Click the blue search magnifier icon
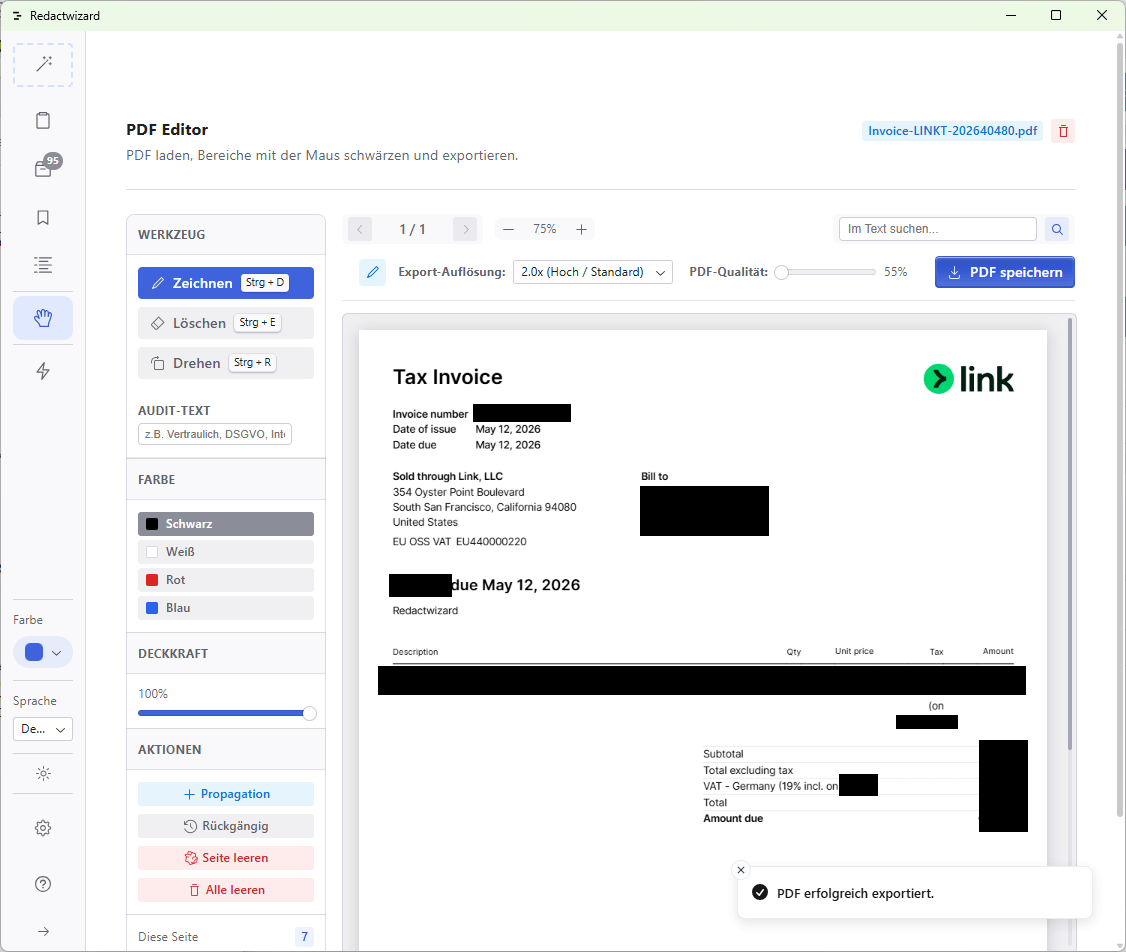Viewport: 1126px width, 952px height. click(1057, 229)
